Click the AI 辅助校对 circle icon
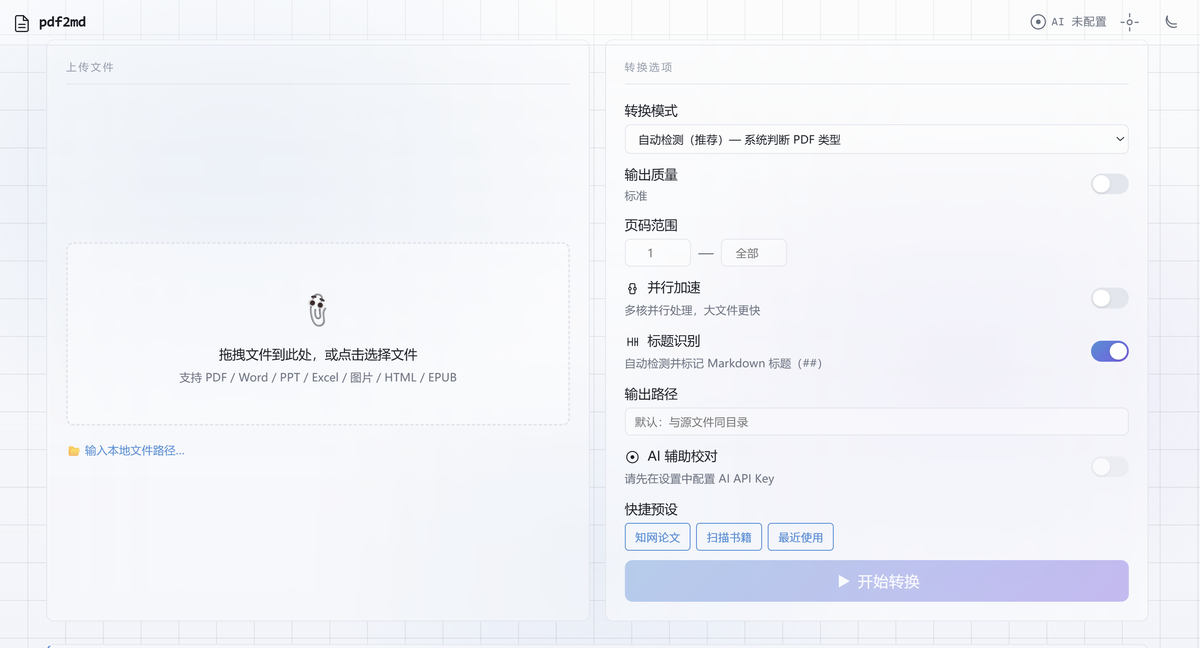The width and height of the screenshot is (1200, 648). (633, 457)
